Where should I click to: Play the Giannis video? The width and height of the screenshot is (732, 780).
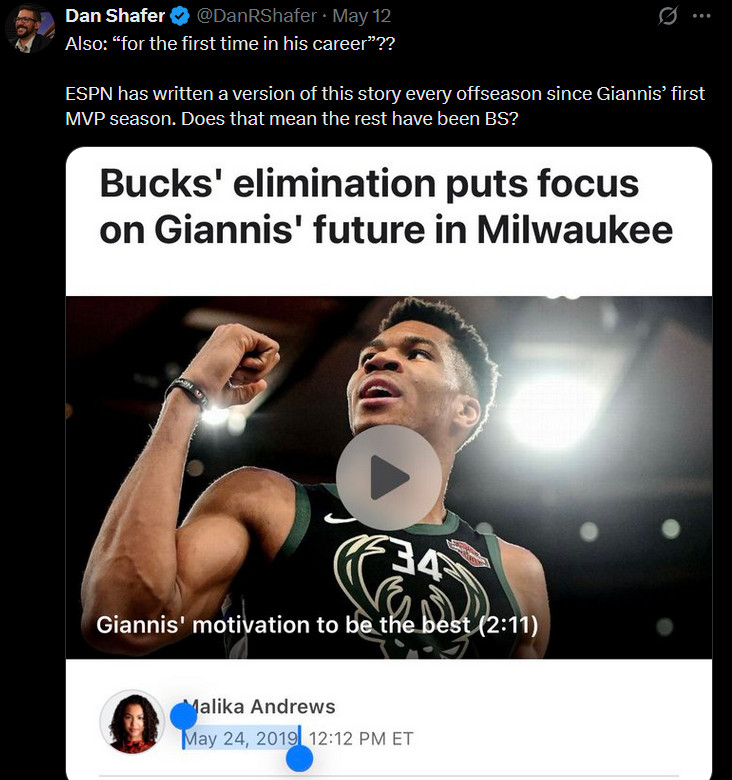[x=388, y=477]
